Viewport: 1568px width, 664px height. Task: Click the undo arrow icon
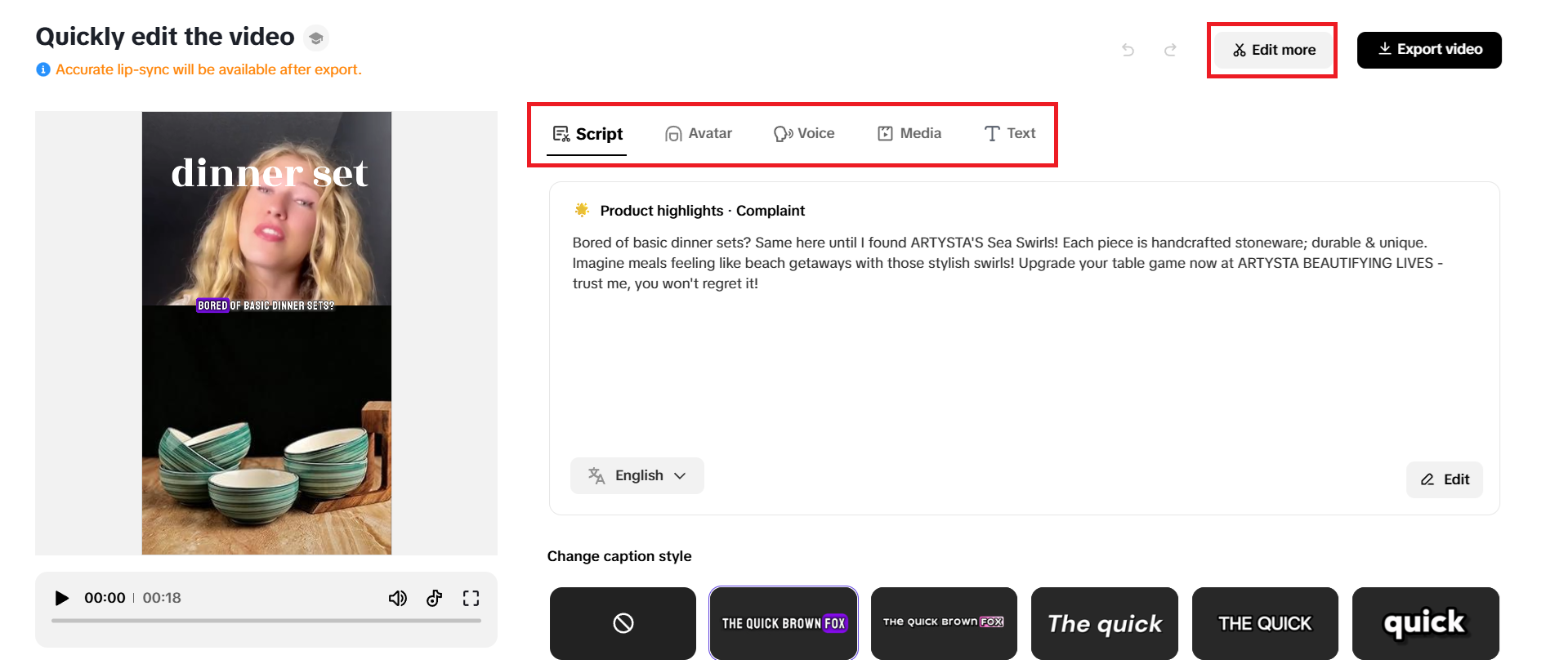(x=1128, y=50)
